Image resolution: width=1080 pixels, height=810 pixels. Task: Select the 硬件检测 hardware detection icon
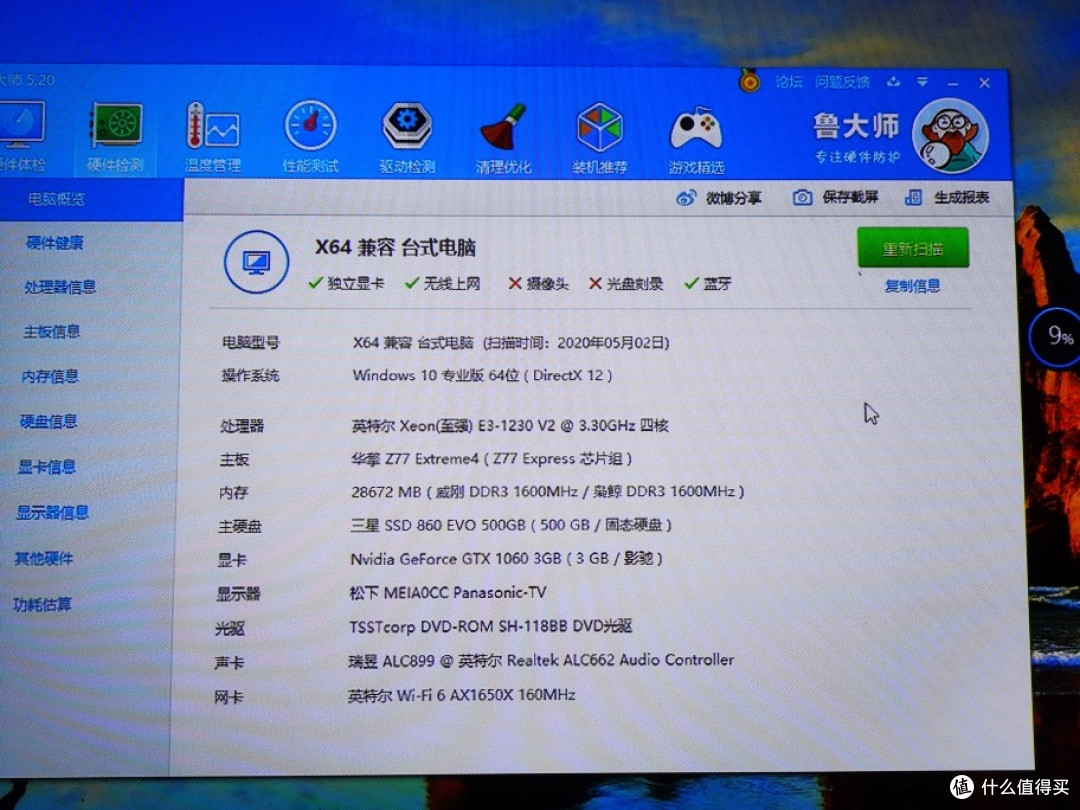pyautogui.click(x=116, y=136)
